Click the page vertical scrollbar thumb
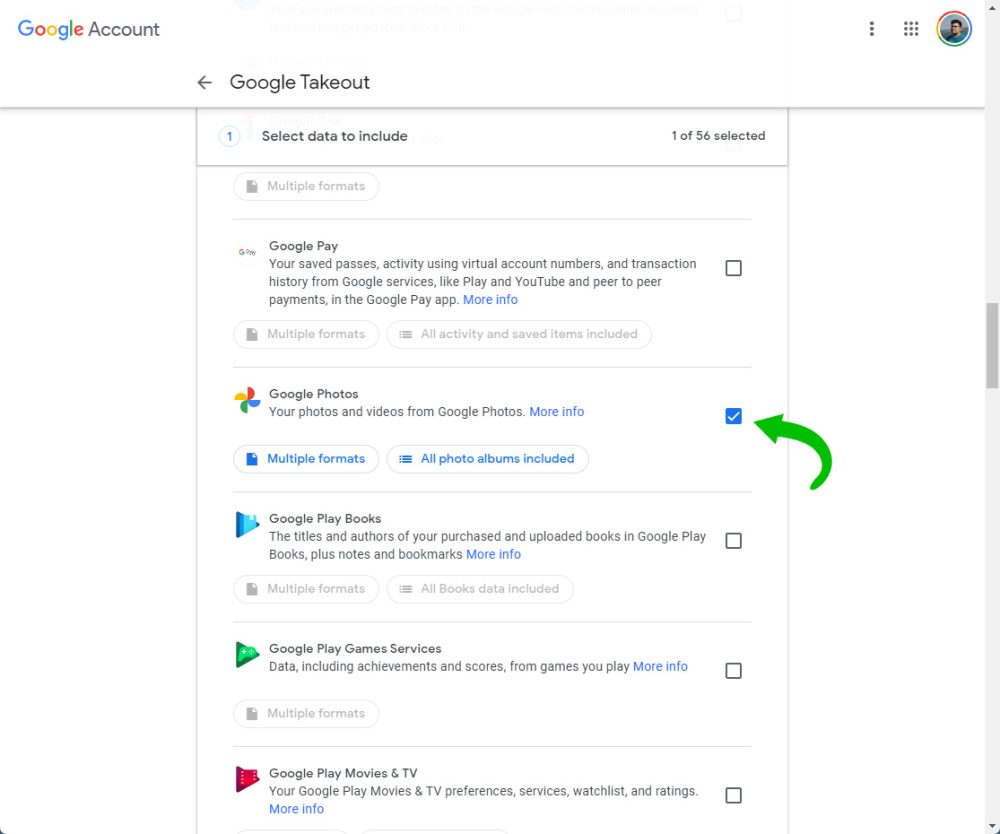The image size is (1000, 834). point(992,345)
